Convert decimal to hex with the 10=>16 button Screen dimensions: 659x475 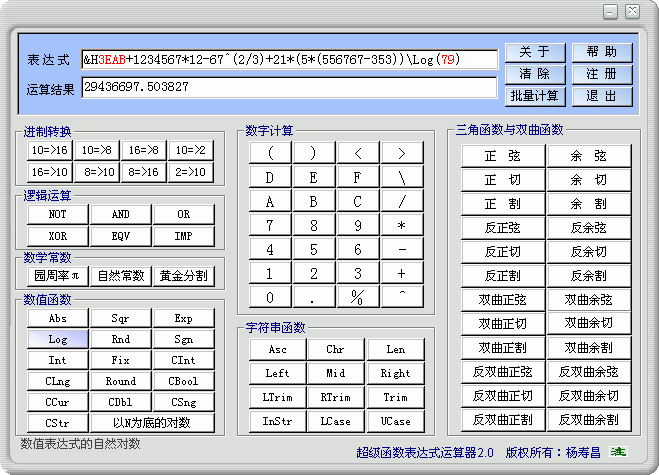[50, 150]
